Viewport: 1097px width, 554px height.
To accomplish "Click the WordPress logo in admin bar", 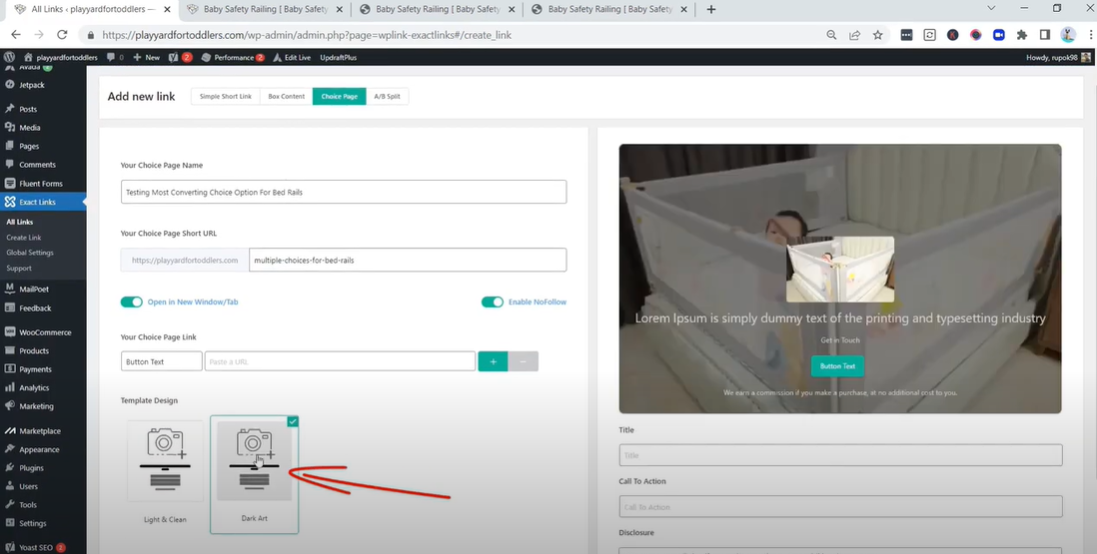I will [9, 57].
